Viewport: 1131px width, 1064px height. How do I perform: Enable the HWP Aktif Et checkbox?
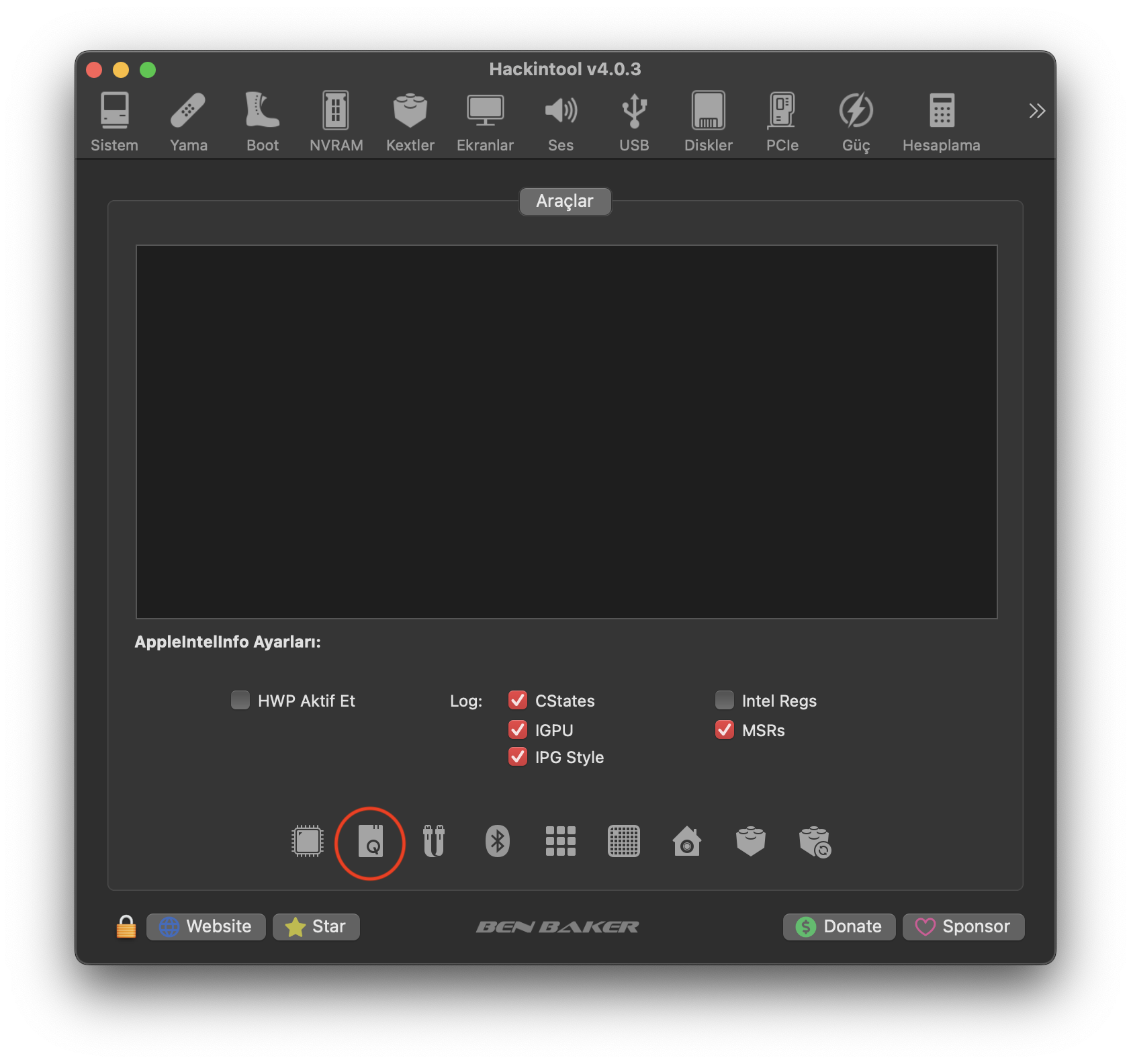click(x=240, y=700)
